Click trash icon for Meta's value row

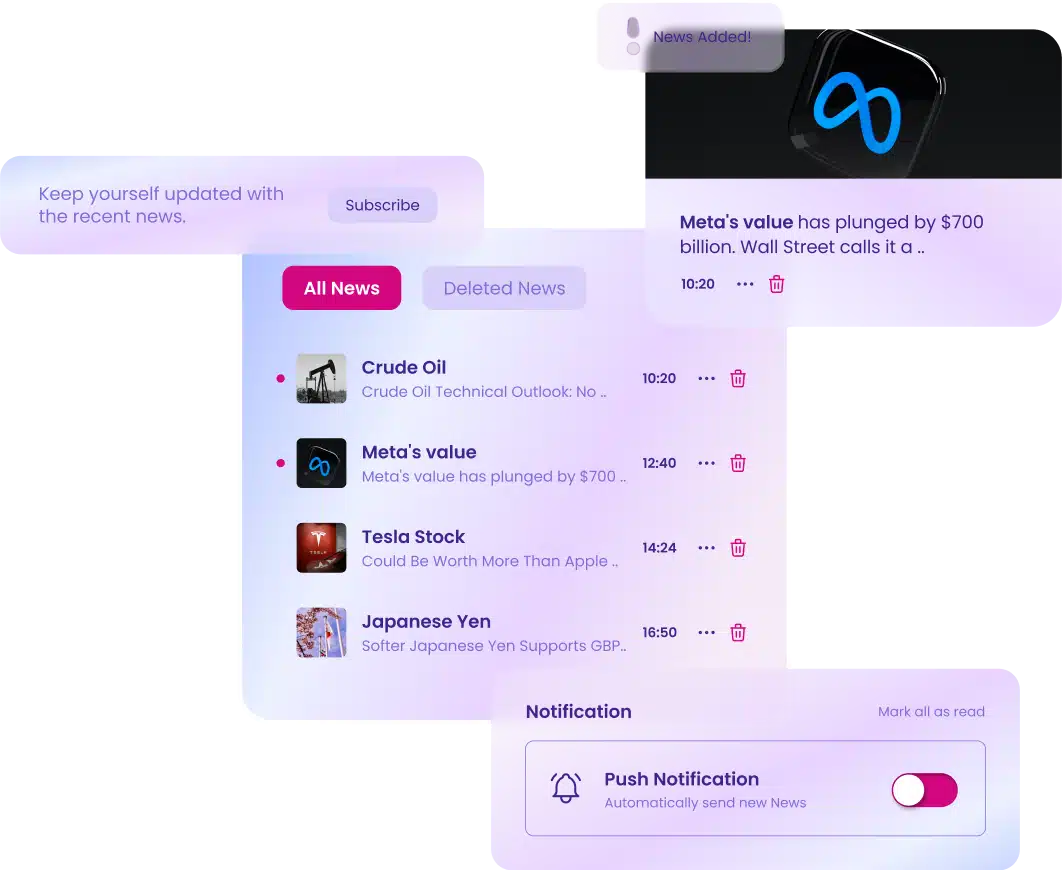(738, 463)
